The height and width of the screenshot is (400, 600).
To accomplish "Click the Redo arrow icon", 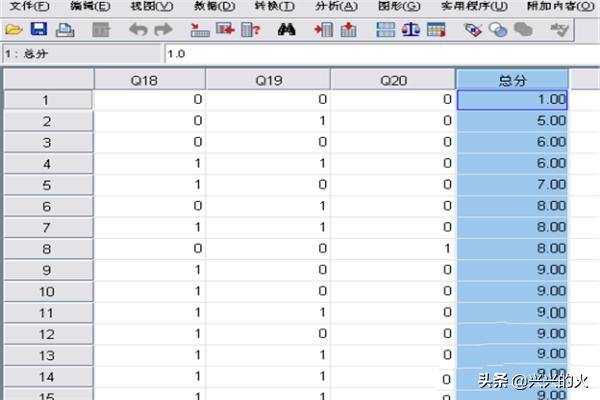I will (x=164, y=30).
